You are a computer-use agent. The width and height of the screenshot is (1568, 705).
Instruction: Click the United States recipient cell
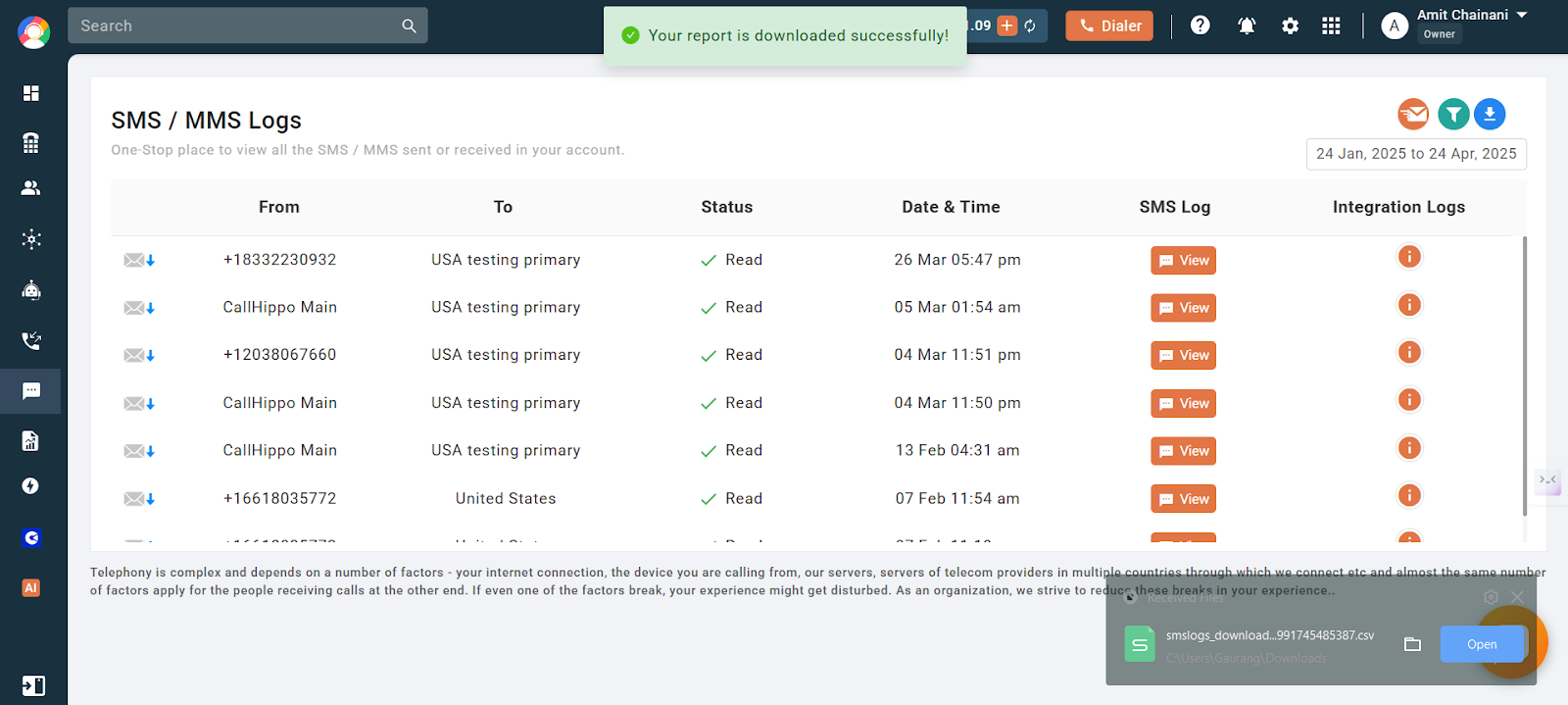(x=506, y=499)
